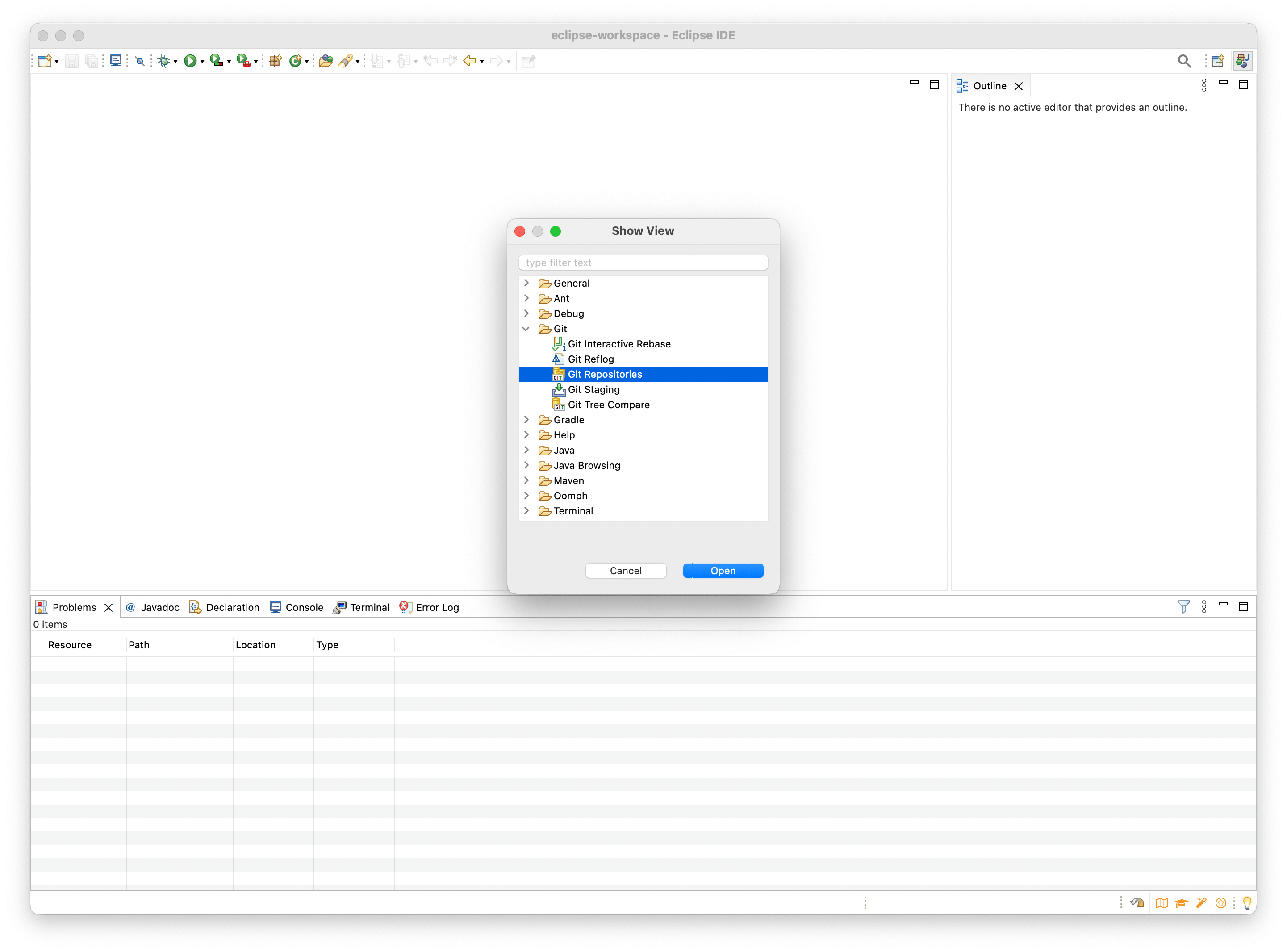This screenshot has width=1287, height=952.
Task: Open the New wizard dropdown arrow
Action: (56, 62)
